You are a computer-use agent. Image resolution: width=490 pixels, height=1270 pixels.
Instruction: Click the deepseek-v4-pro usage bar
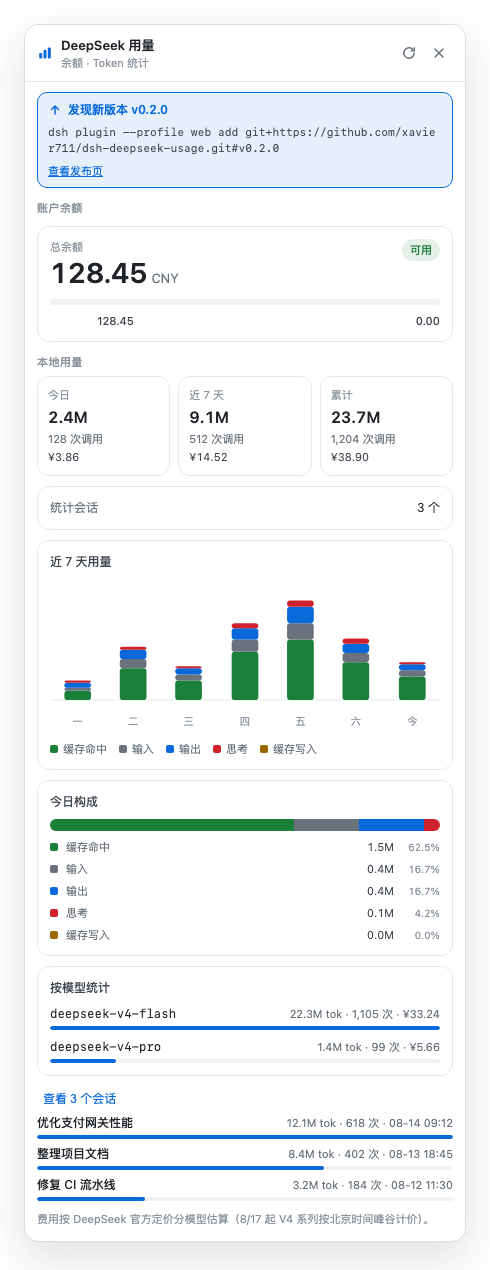(x=245, y=1061)
